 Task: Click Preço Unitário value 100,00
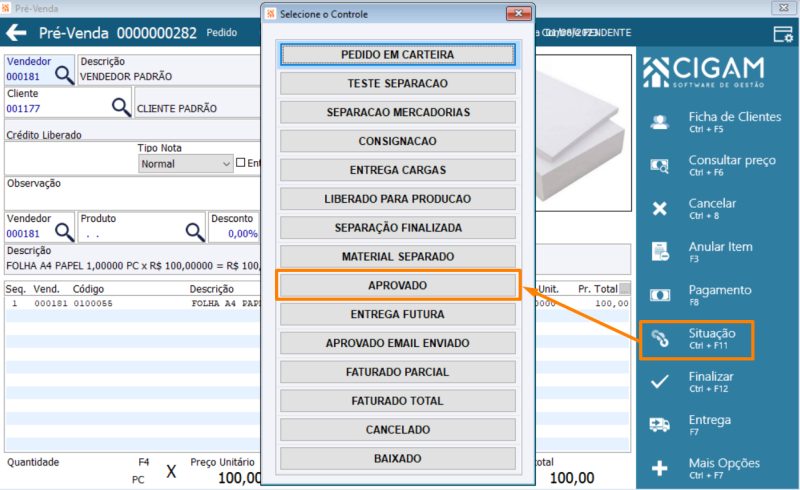point(239,478)
